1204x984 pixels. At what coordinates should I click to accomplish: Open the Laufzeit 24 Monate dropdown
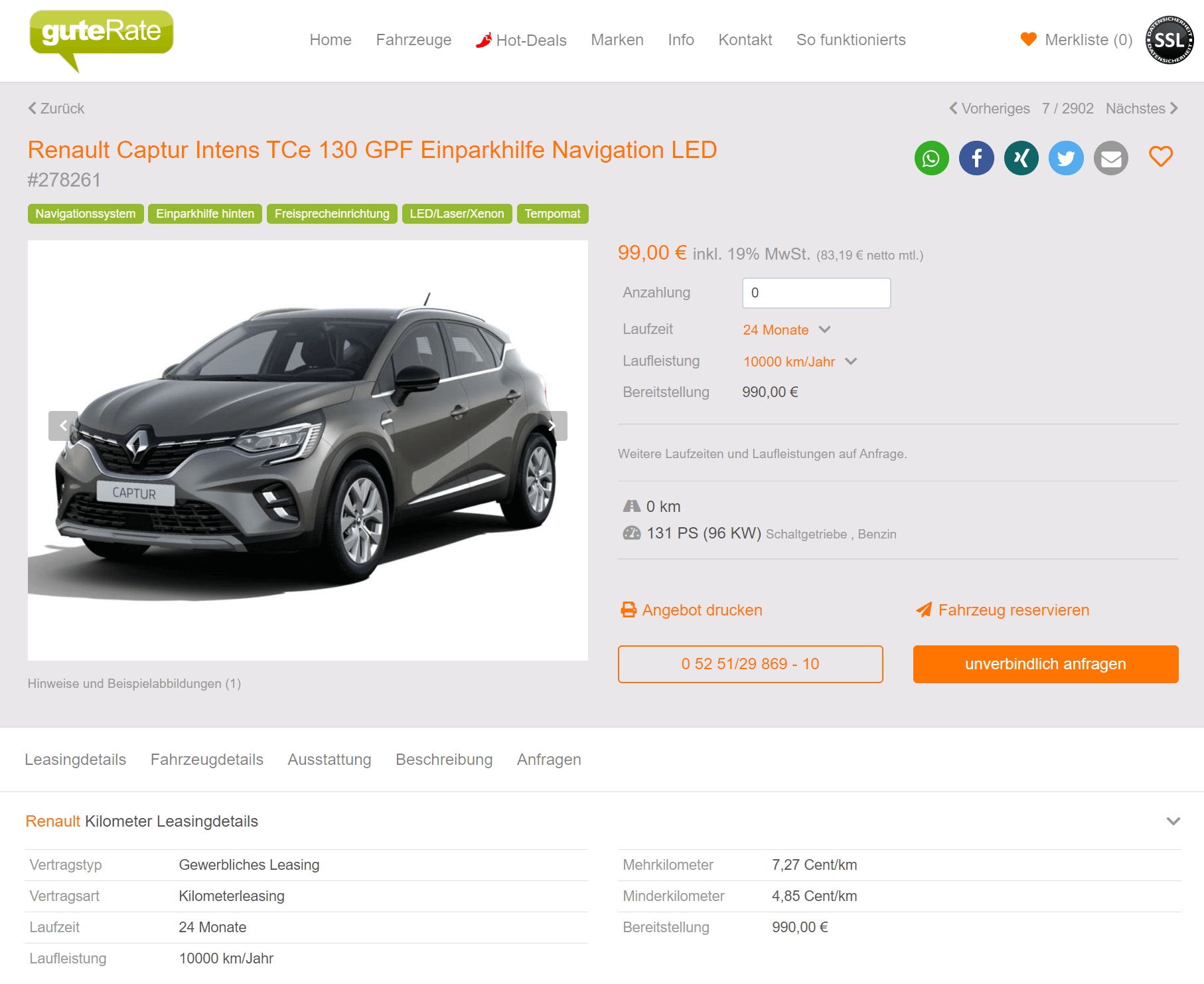pos(787,330)
